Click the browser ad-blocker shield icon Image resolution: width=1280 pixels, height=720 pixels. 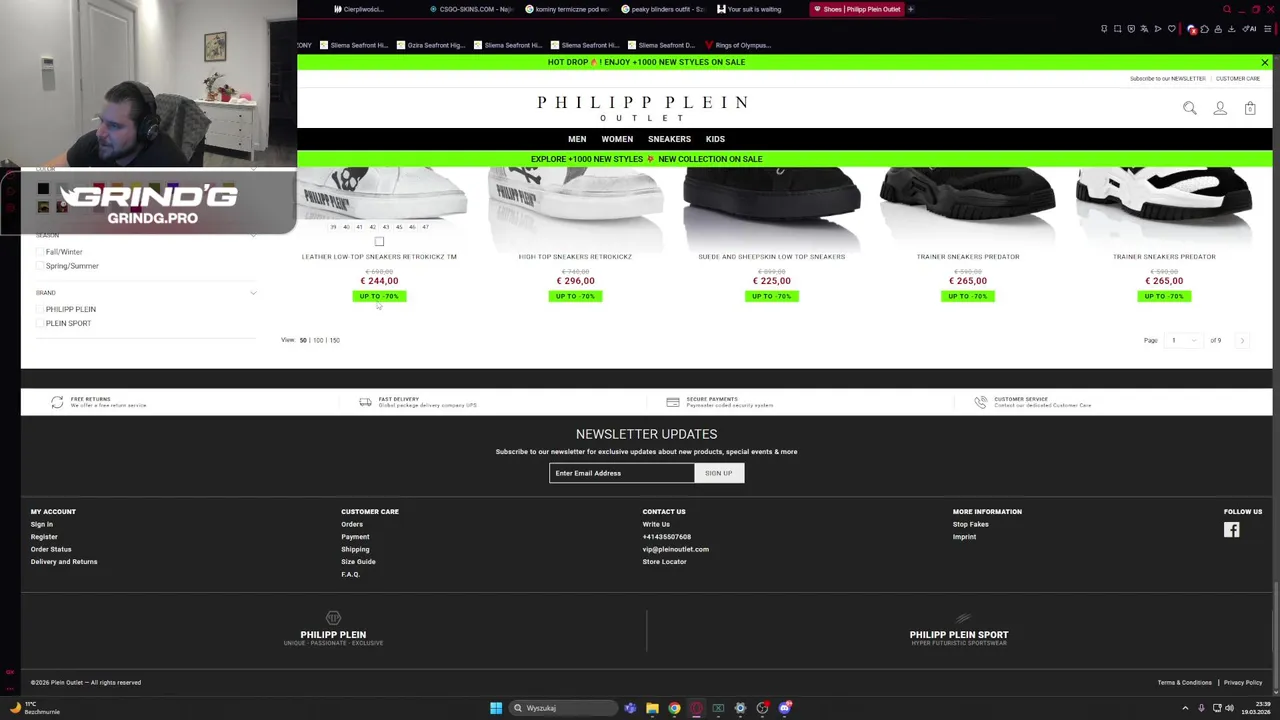pos(1131,29)
